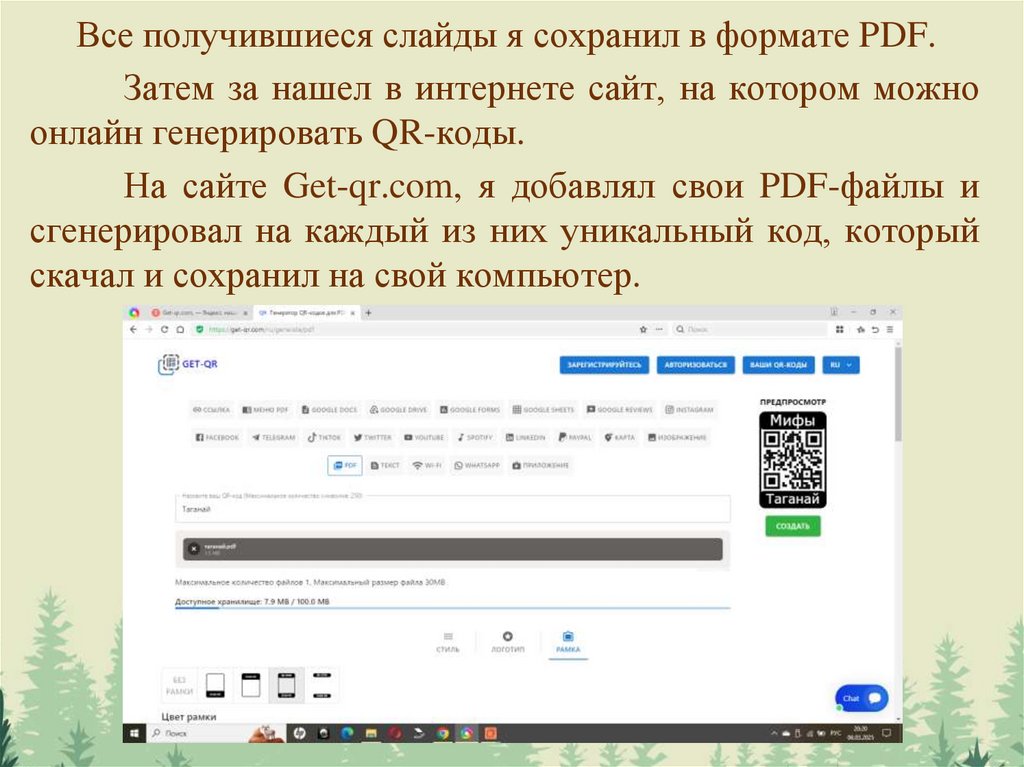Open the RU language dropdown
Viewport: 1024px width, 767px height.
click(841, 365)
